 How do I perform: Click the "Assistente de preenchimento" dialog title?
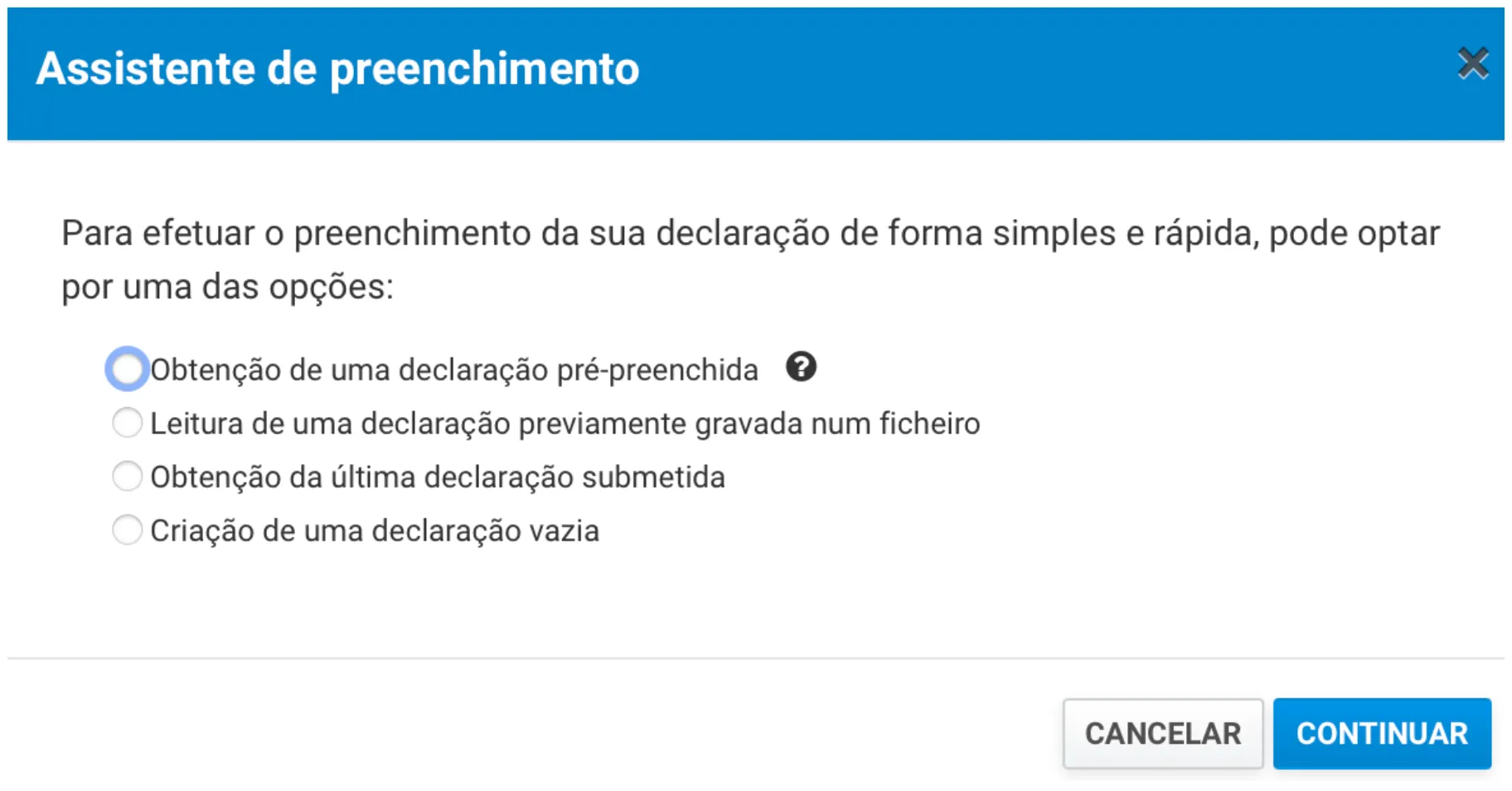click(x=337, y=69)
